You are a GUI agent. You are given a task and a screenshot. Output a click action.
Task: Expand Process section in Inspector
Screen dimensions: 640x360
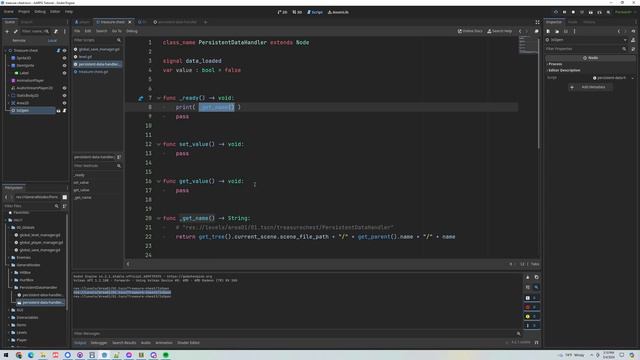pyautogui.click(x=591, y=64)
